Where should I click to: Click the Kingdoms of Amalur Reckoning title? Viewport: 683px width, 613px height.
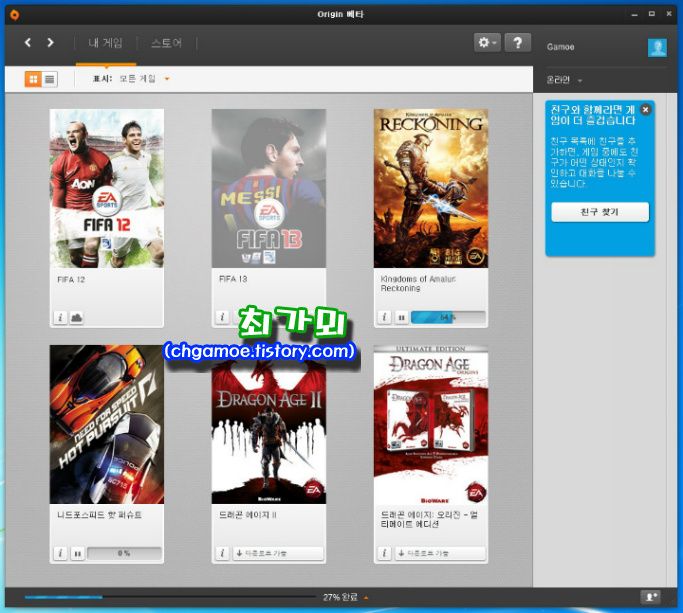coord(418,284)
